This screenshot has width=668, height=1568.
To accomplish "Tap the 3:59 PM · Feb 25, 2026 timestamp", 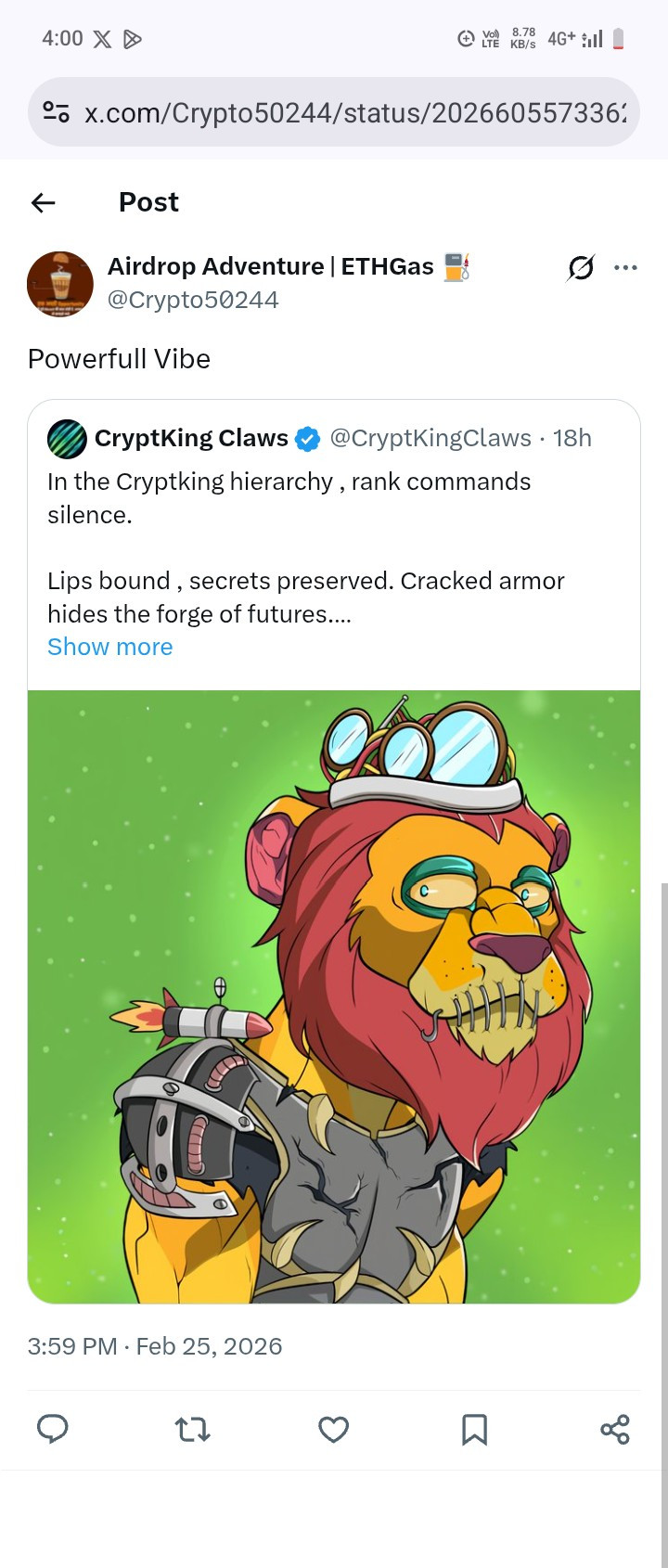I will pyautogui.click(x=155, y=1346).
